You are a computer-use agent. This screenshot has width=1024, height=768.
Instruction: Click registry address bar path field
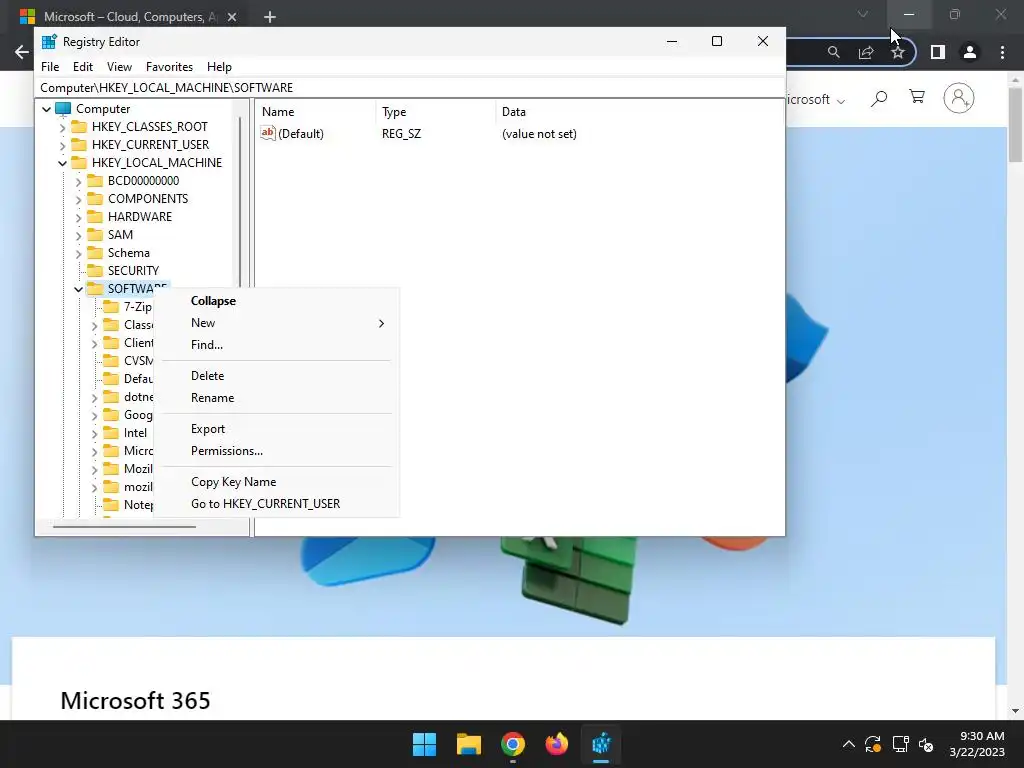[410, 88]
